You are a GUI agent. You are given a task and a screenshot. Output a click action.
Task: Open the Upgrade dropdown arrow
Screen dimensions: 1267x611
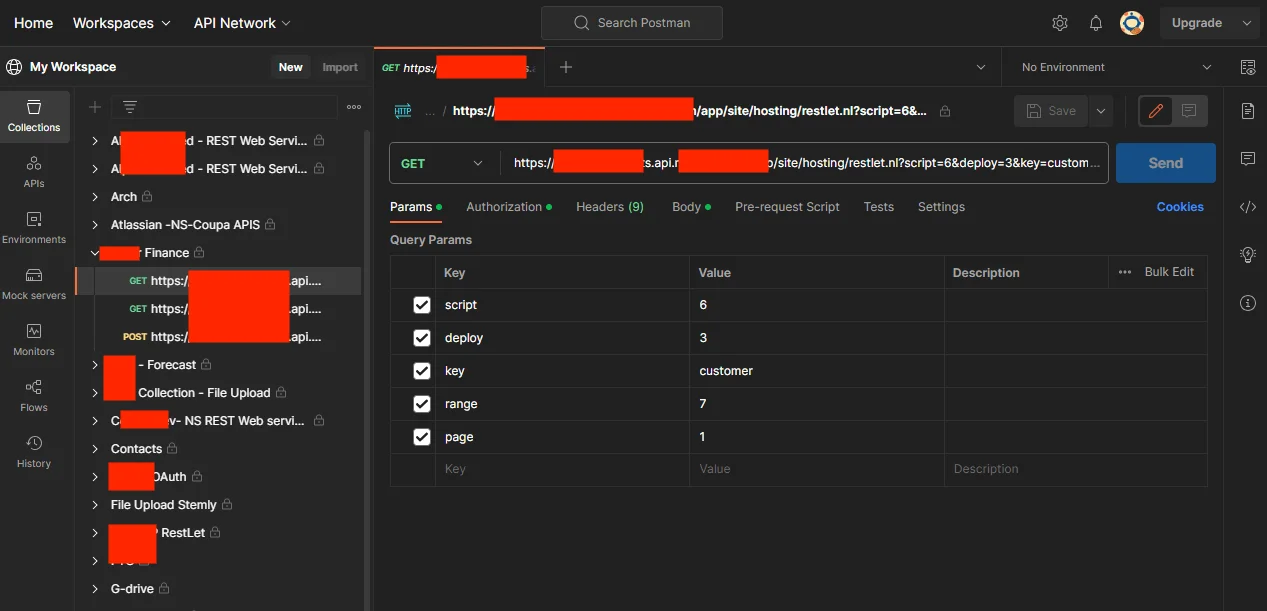(1246, 23)
